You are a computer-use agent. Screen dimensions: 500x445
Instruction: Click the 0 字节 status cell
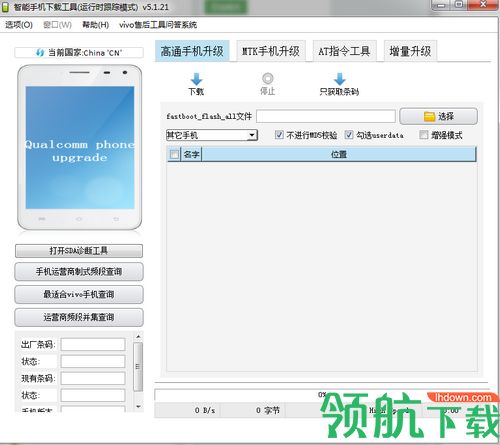[253, 410]
